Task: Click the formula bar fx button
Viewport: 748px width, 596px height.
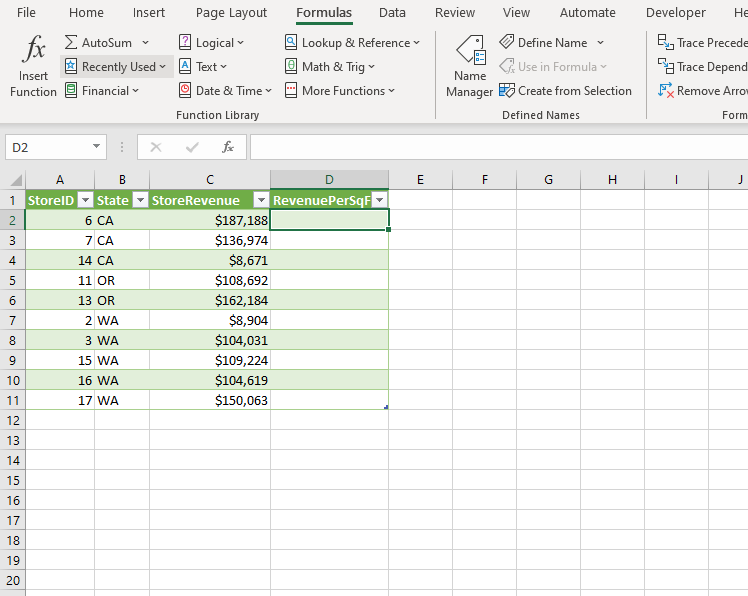Action: (x=228, y=147)
